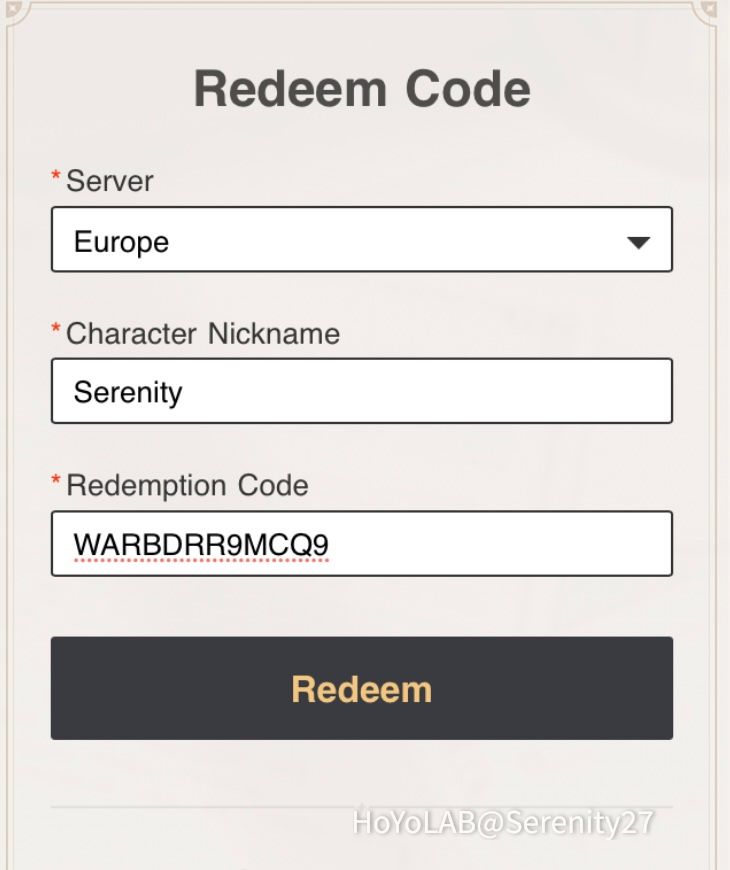Viewport: 730px width, 870px height.
Task: Click the red asterisk beside Redemption Code
Action: click(58, 479)
